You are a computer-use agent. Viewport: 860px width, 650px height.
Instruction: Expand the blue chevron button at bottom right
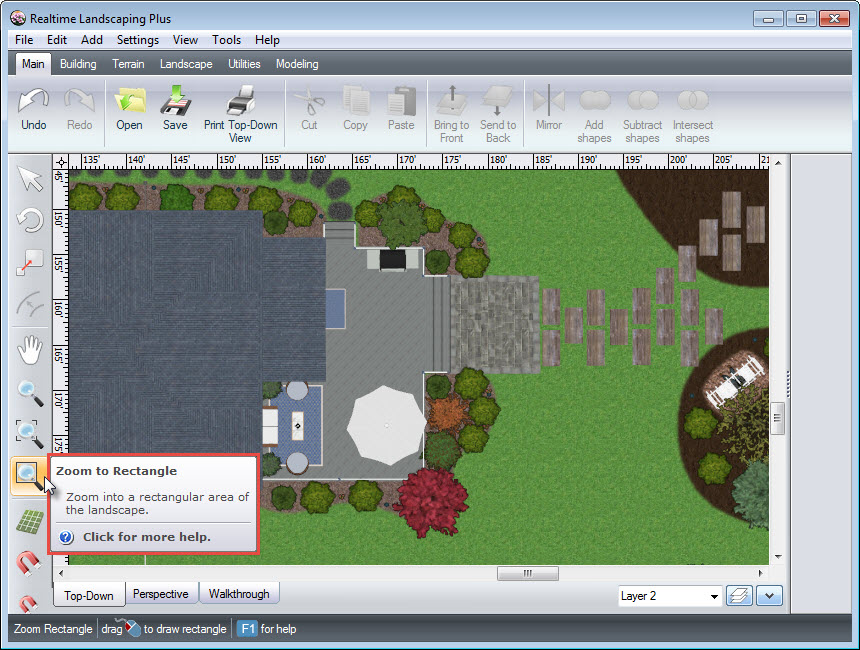click(769, 596)
